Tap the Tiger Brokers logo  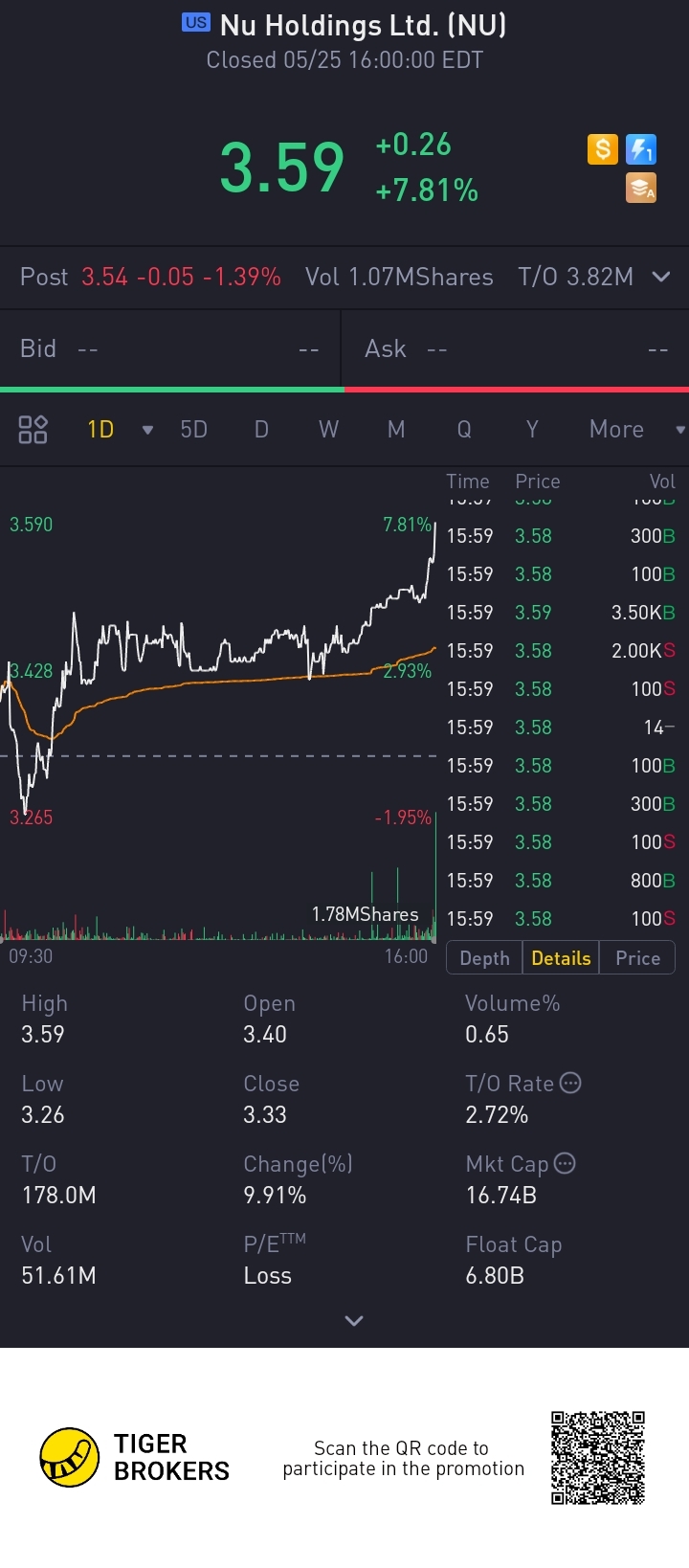[135, 1457]
